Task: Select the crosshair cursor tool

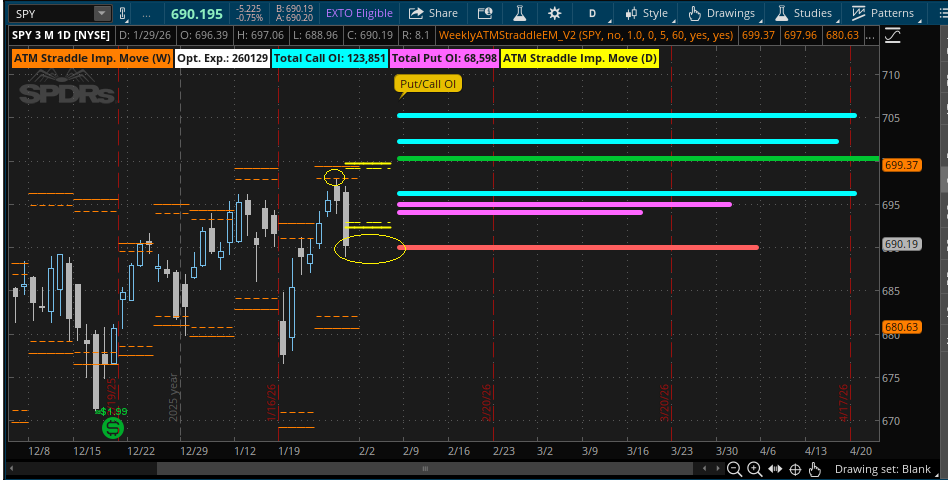Action: [795, 469]
